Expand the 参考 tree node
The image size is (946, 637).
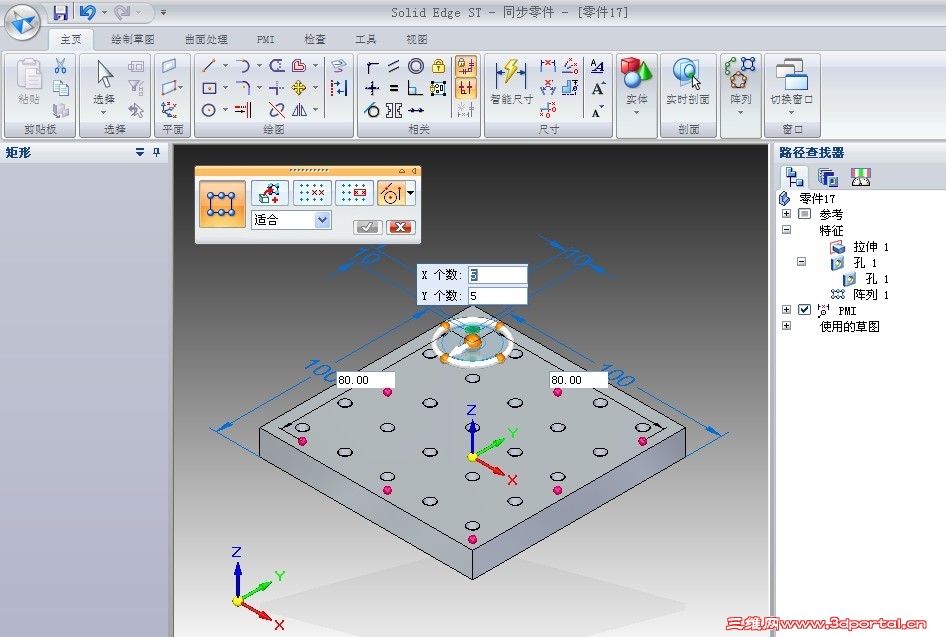[786, 214]
